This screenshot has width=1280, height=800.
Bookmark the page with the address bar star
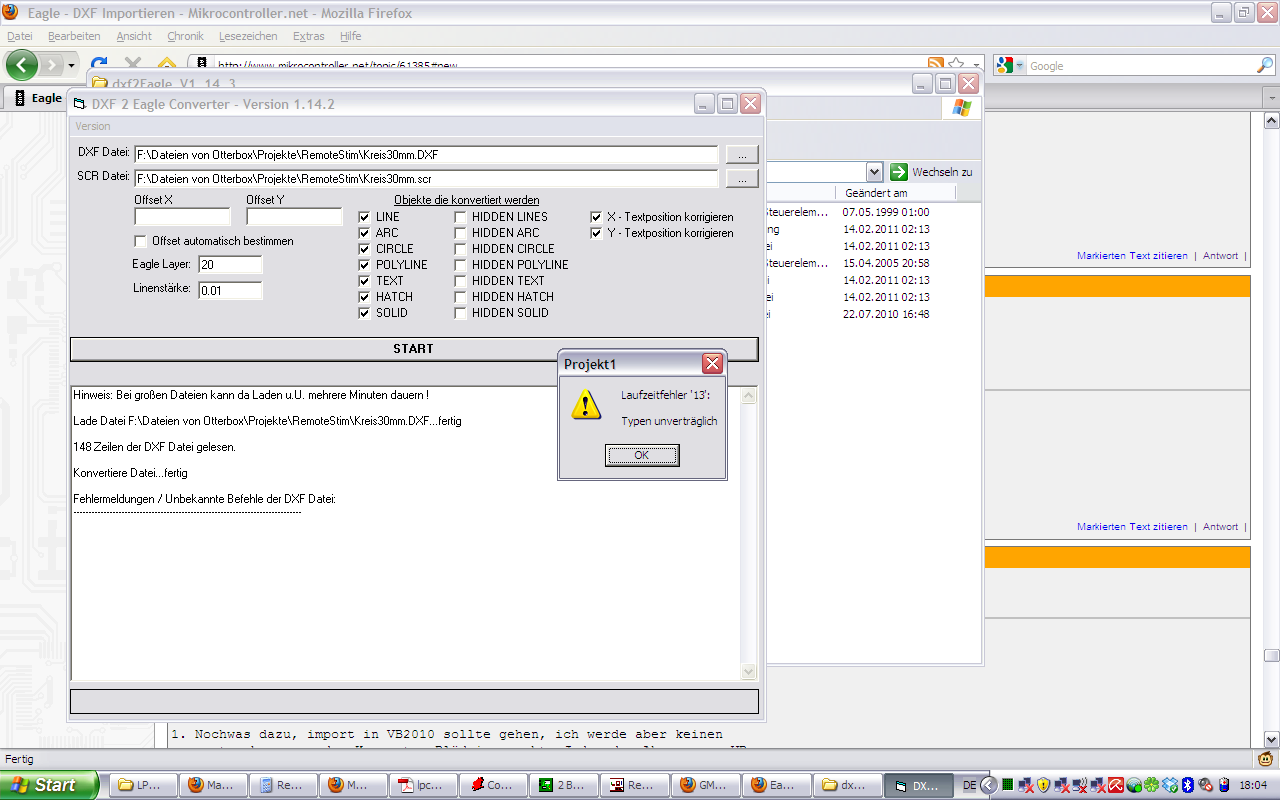click(956, 65)
